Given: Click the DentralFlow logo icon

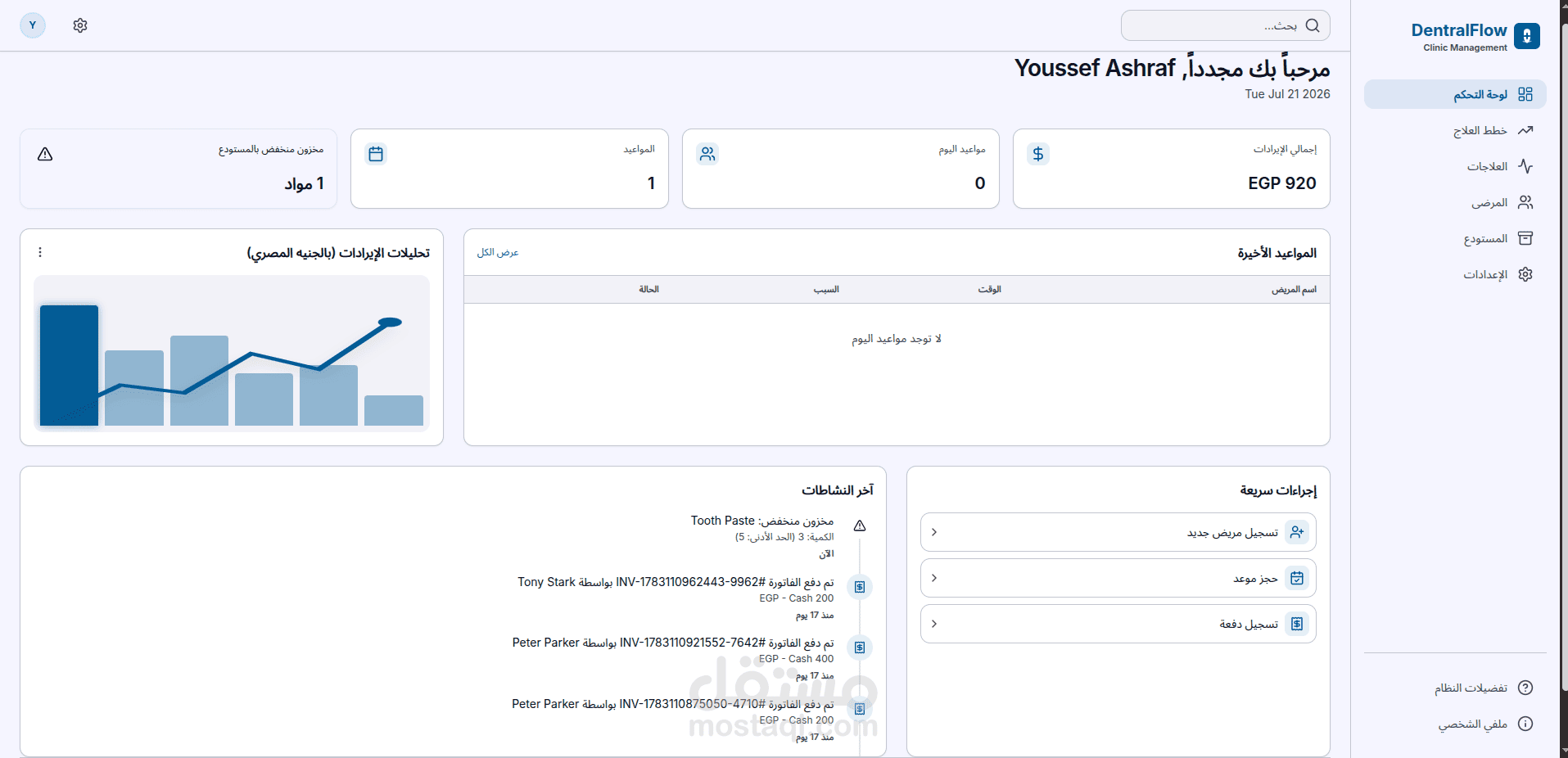Looking at the screenshot, I should tap(1526, 36).
